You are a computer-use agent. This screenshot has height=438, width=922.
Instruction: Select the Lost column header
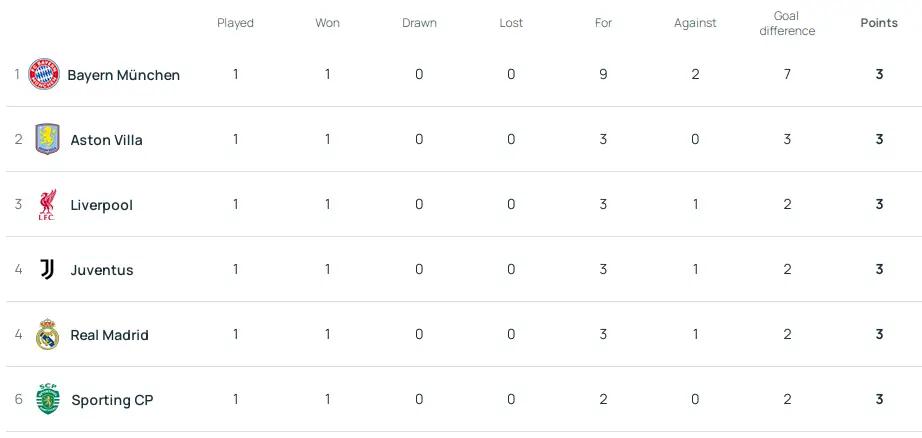click(x=511, y=23)
